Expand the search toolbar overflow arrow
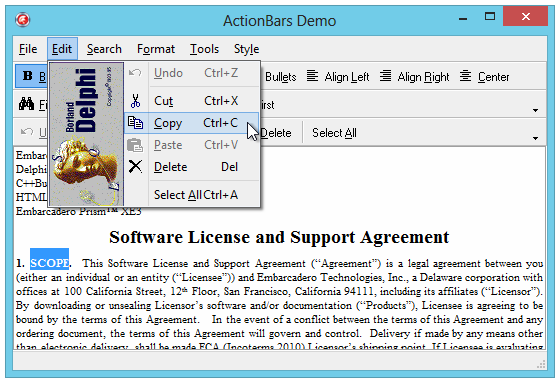This screenshot has width=560, height=383. point(535,110)
